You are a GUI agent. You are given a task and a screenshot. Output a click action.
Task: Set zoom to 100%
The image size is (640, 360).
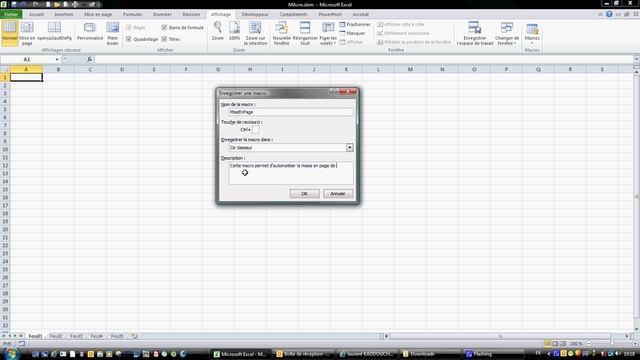coord(234,31)
